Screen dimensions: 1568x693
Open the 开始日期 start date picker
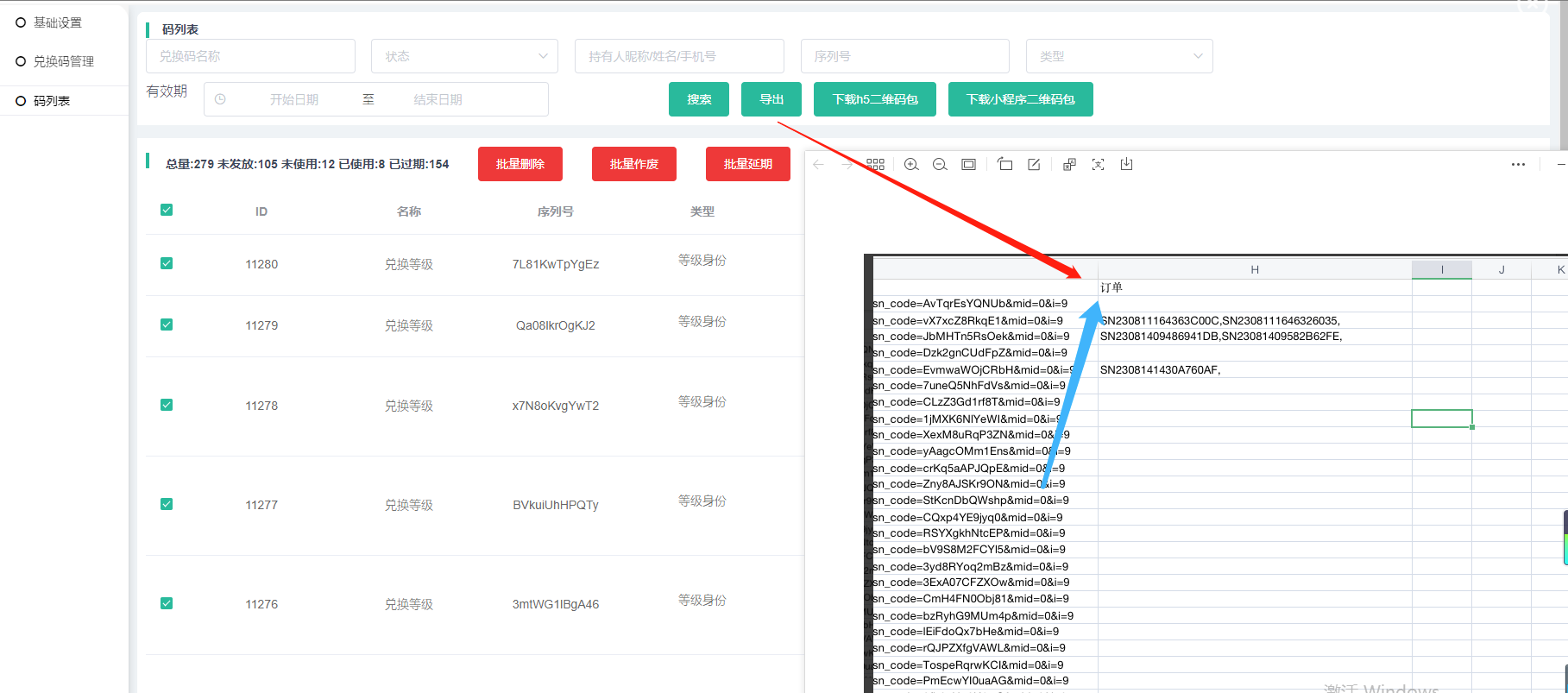point(293,99)
